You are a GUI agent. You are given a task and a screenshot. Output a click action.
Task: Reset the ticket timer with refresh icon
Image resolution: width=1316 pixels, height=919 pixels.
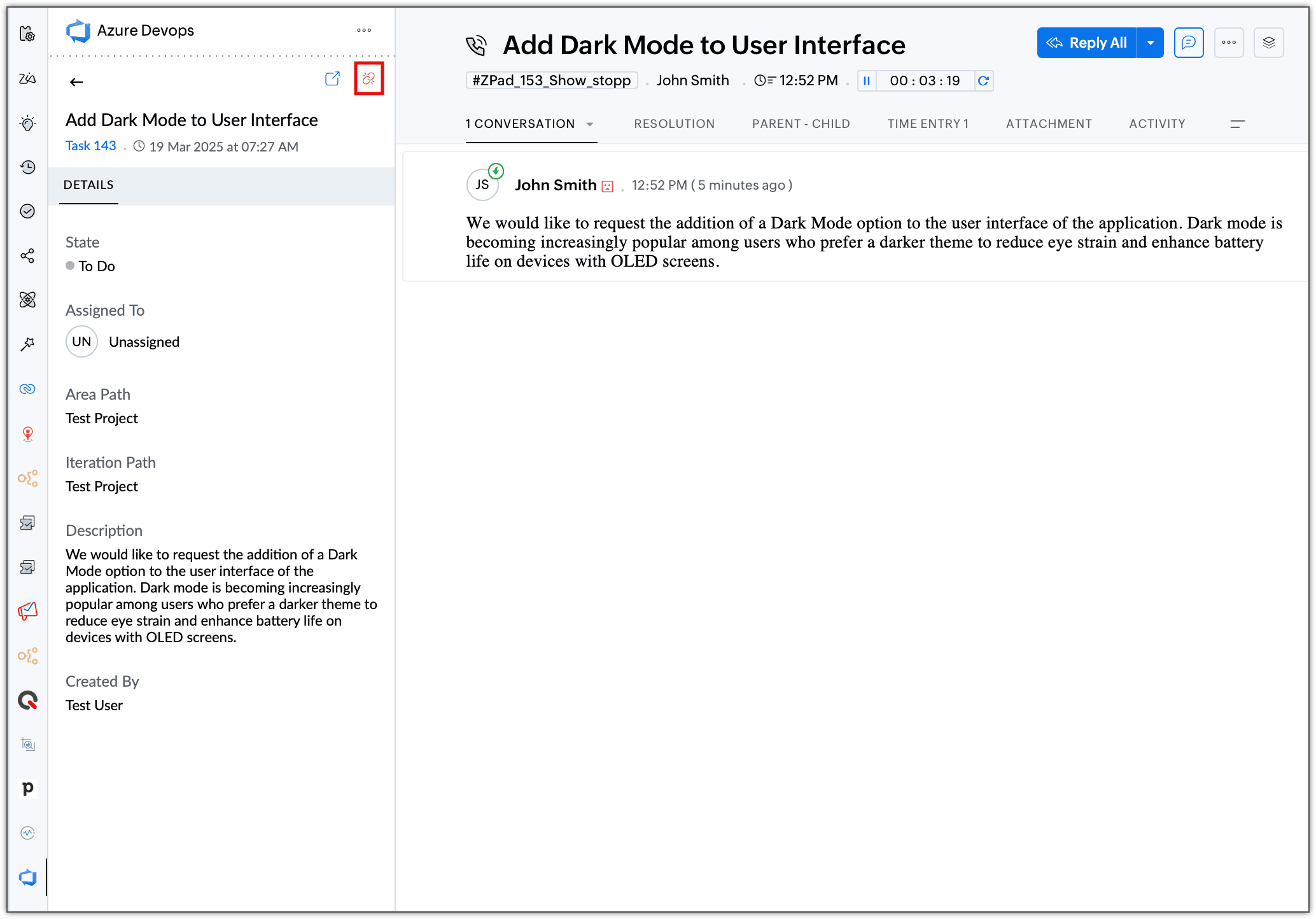(x=983, y=81)
